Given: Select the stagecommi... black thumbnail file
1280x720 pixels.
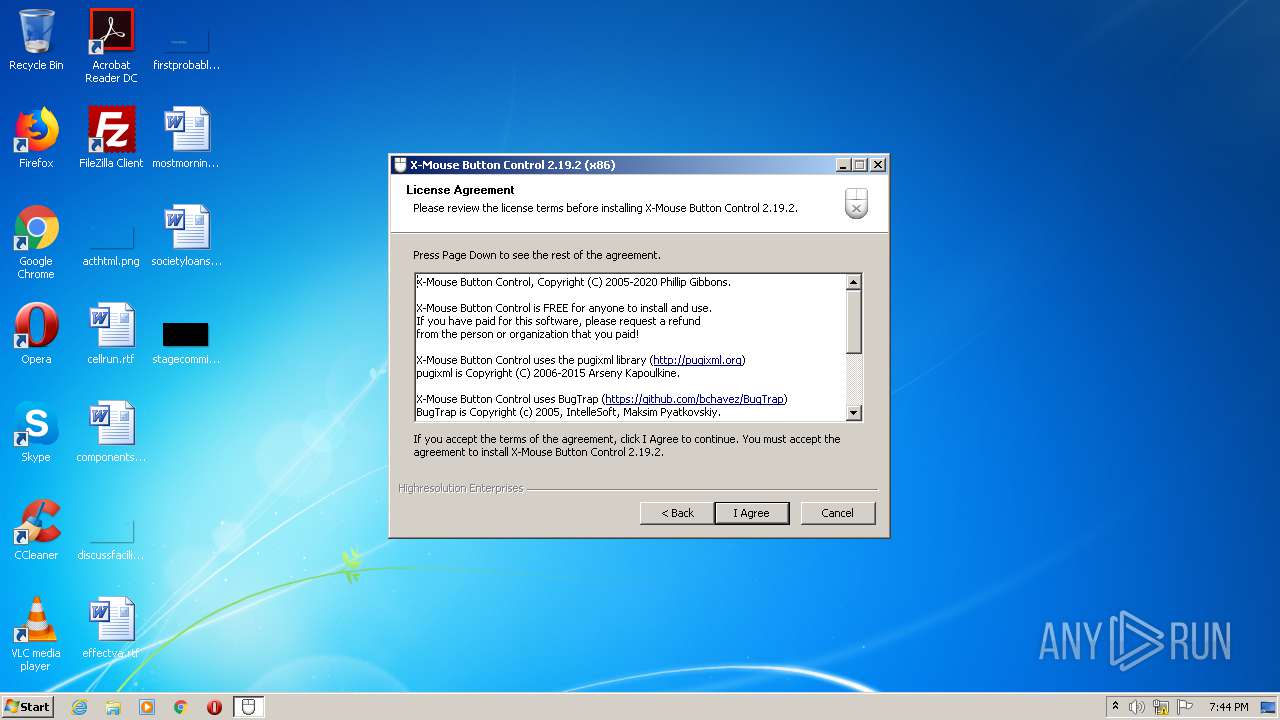Looking at the screenshot, I should coord(186,341).
